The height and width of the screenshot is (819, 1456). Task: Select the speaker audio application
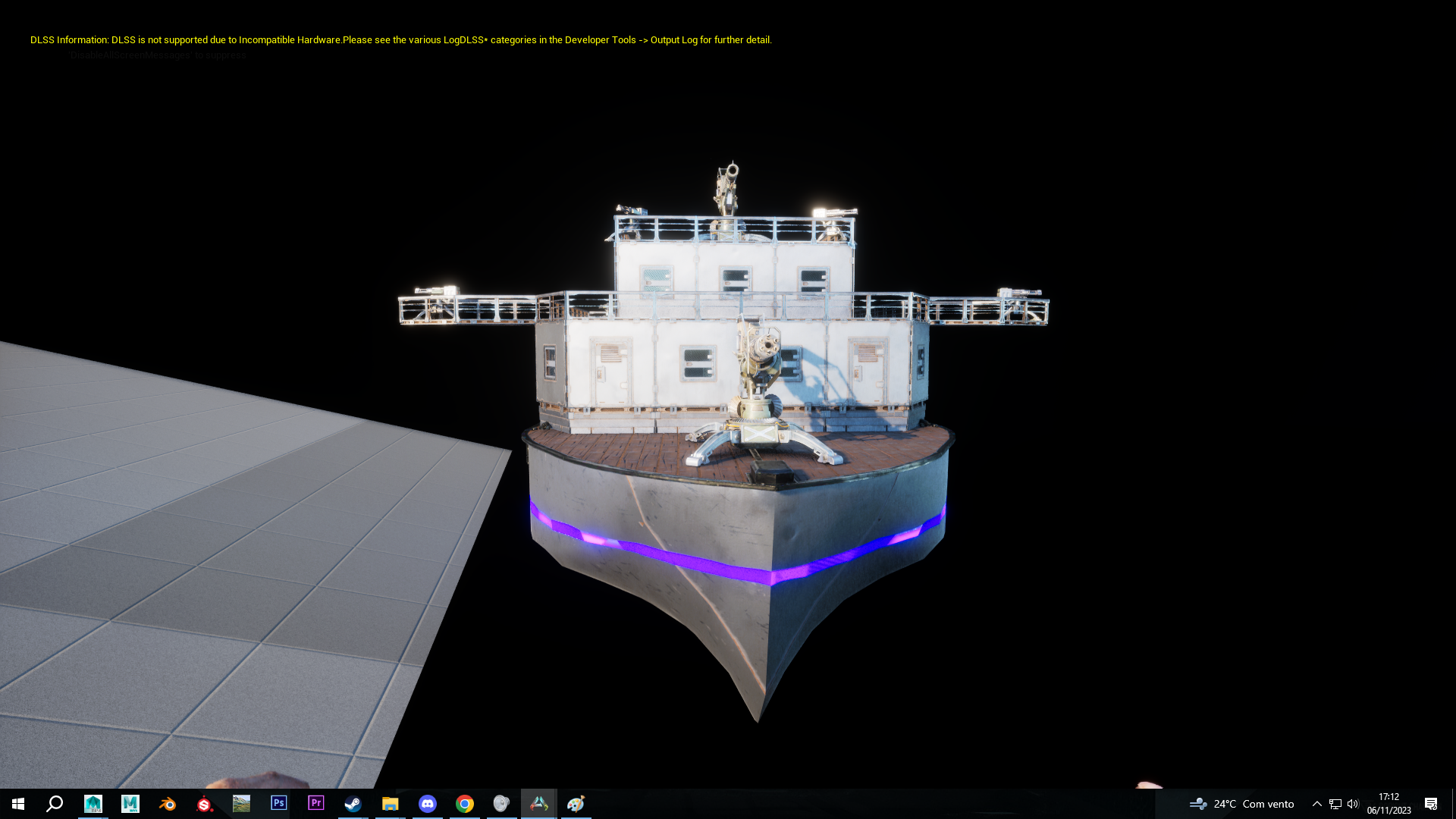pos(501,804)
